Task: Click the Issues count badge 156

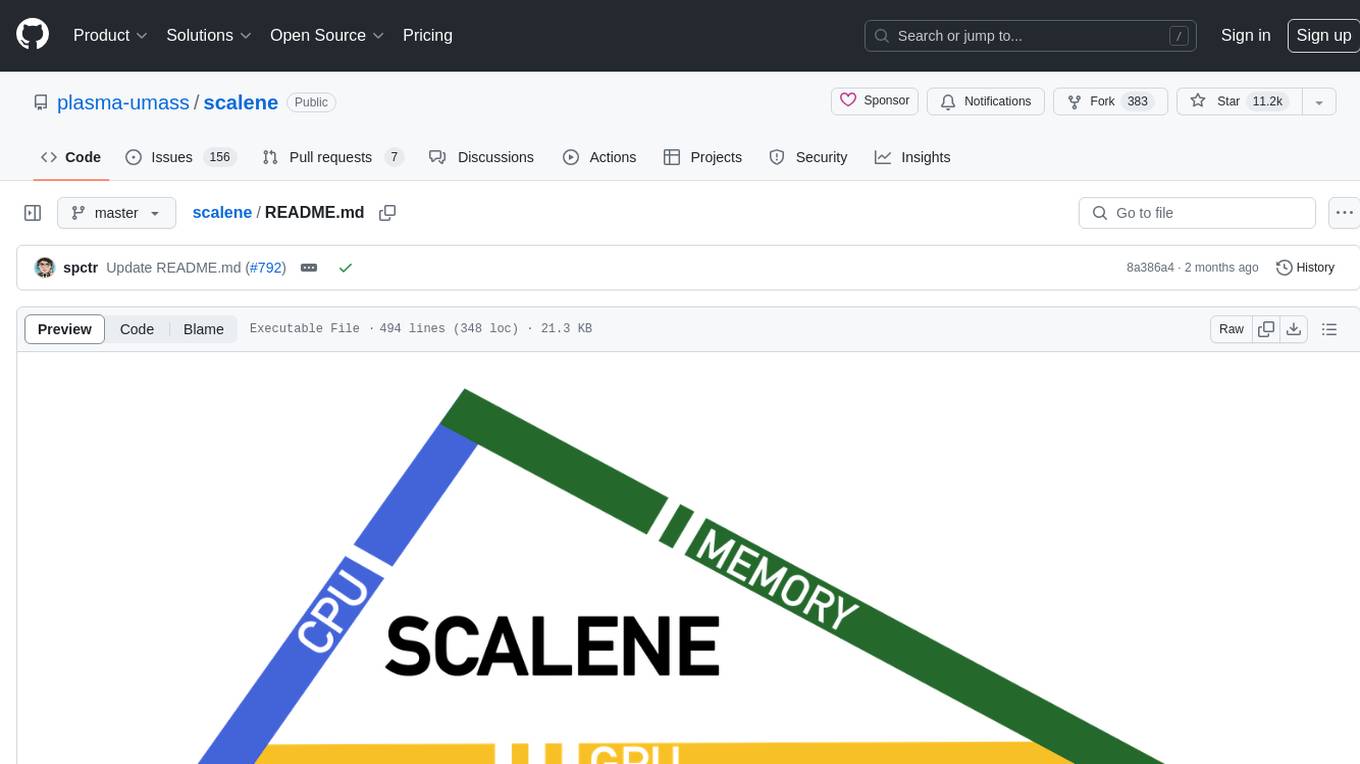Action: pyautogui.click(x=219, y=157)
